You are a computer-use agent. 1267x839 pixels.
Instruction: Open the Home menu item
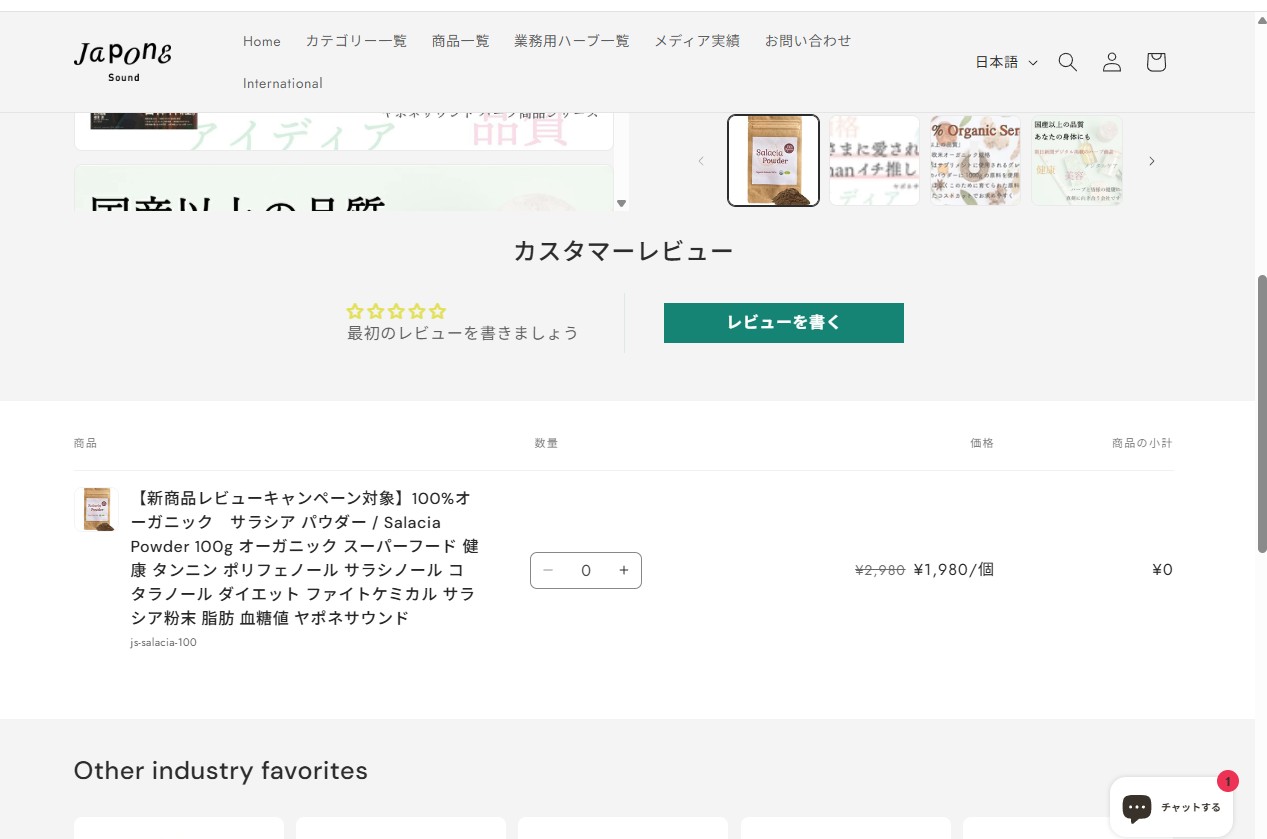[262, 41]
